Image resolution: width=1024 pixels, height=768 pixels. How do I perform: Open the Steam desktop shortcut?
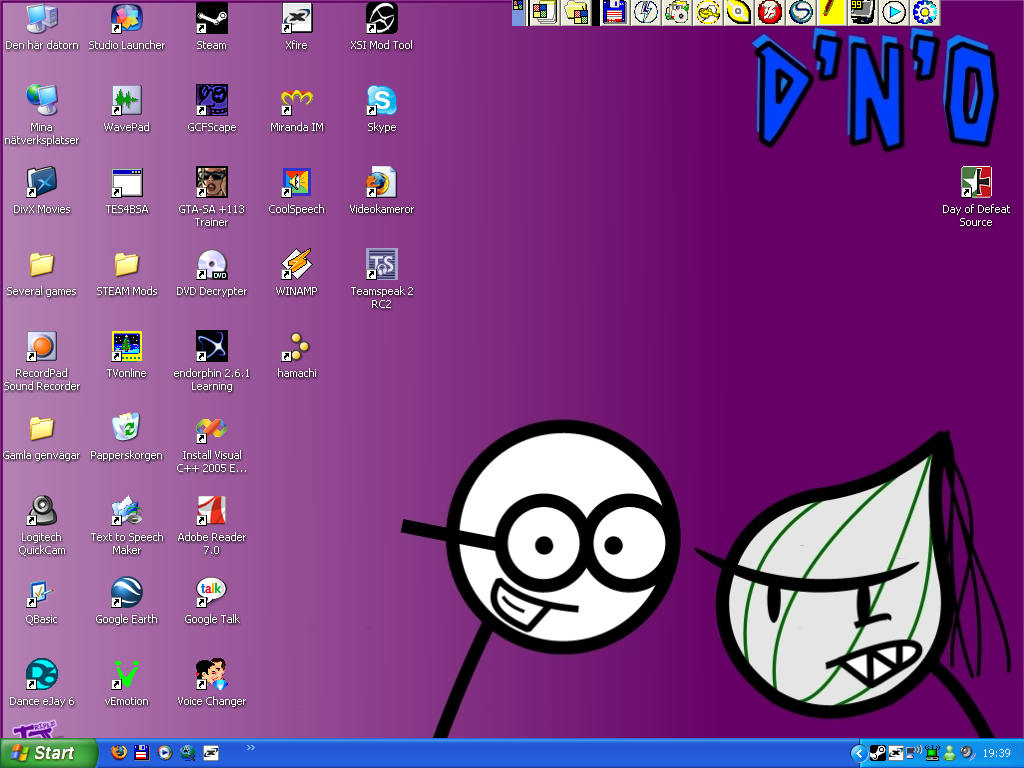211,18
